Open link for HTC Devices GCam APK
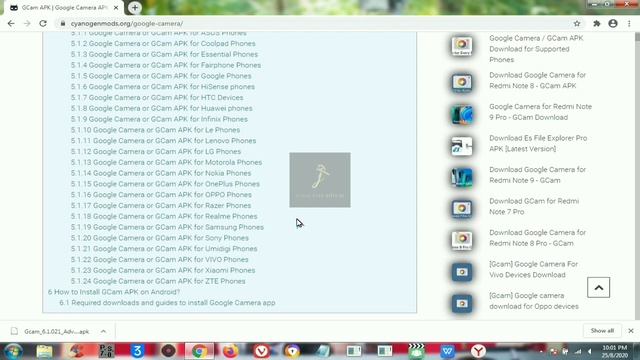This screenshot has width=640, height=360. point(157,98)
